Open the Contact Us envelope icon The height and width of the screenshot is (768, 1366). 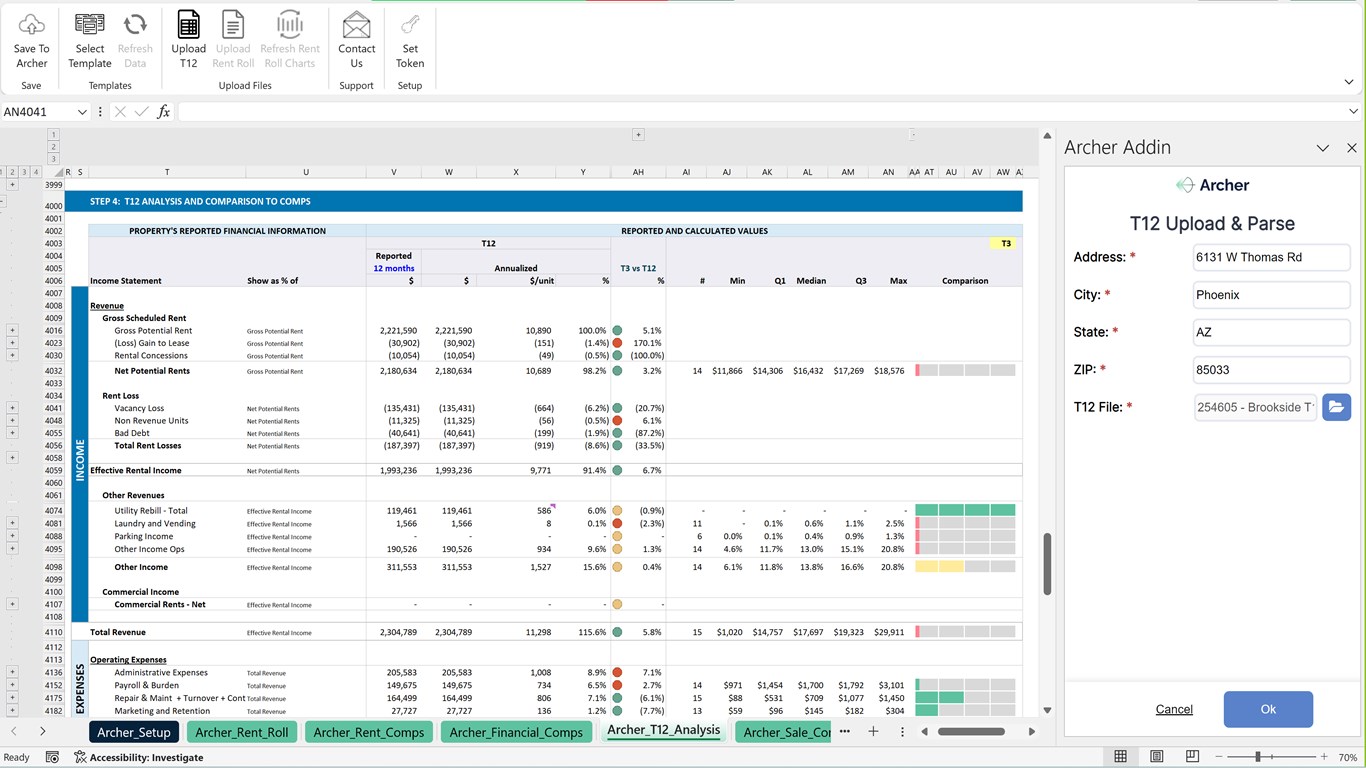click(x=356, y=25)
